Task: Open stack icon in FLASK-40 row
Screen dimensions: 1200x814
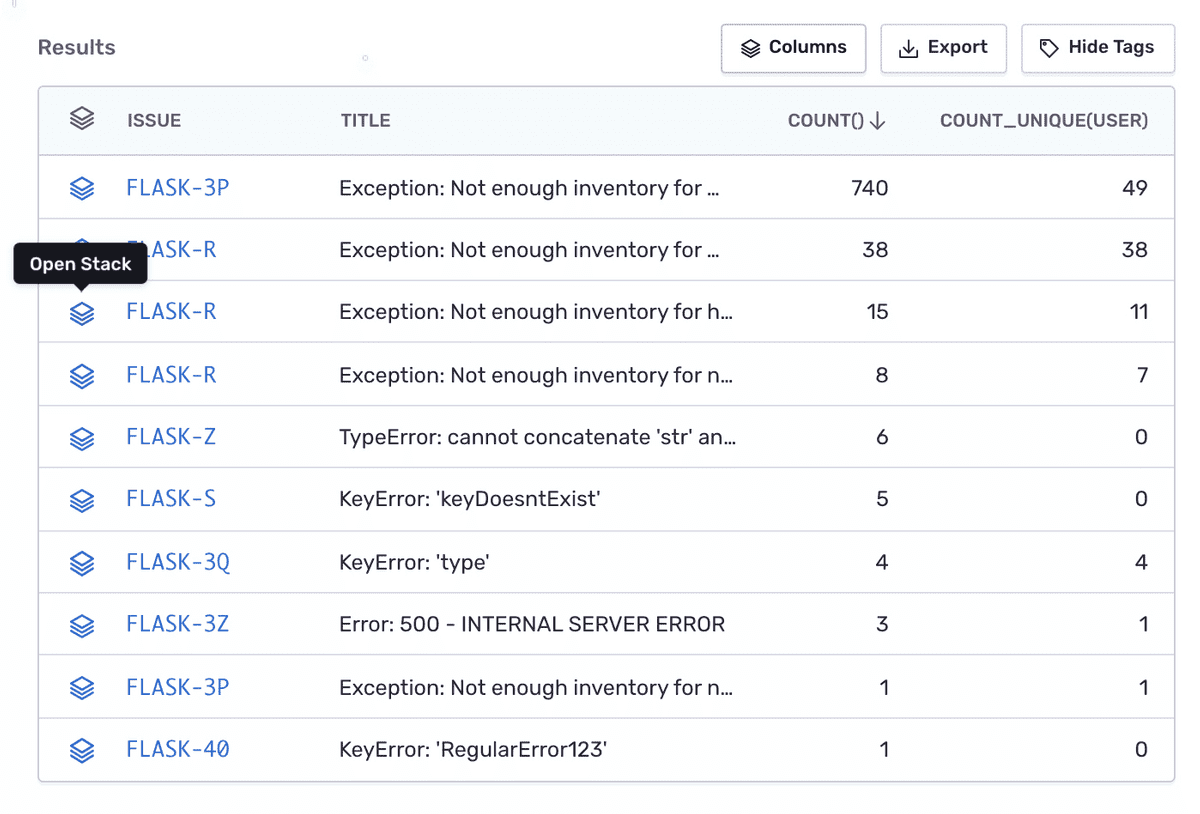Action: click(82, 750)
